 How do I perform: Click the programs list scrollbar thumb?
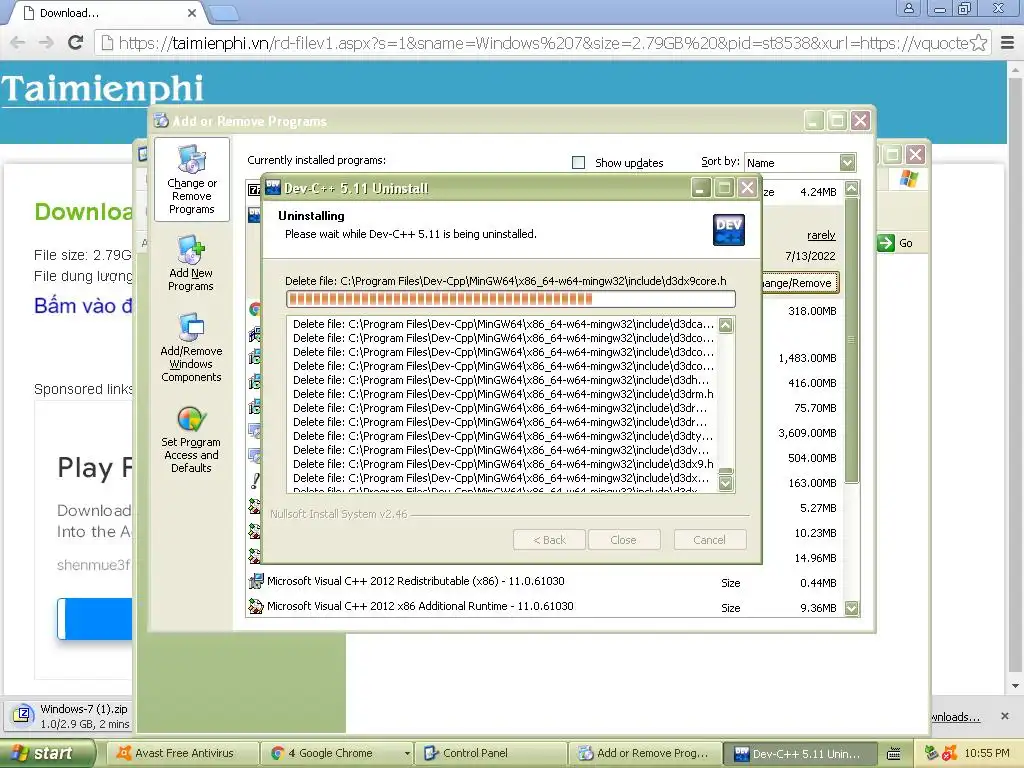(x=852, y=340)
